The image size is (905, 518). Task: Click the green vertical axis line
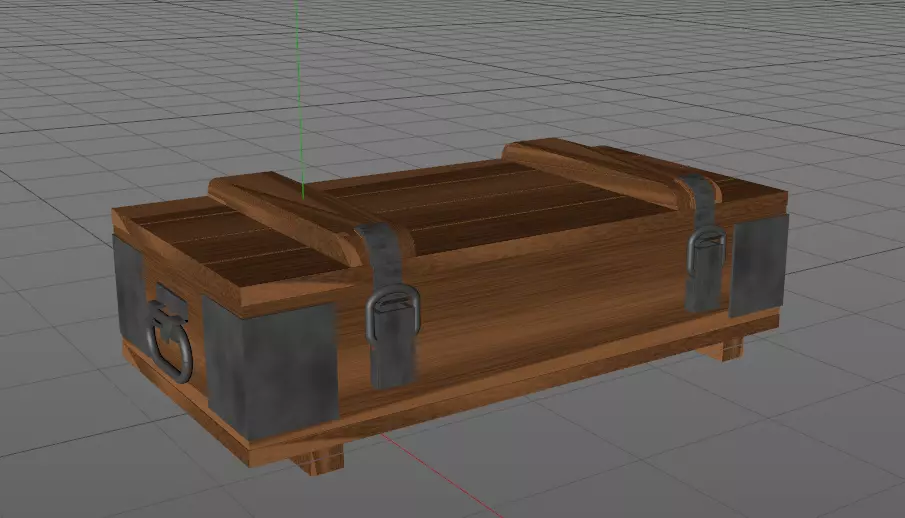(299, 98)
